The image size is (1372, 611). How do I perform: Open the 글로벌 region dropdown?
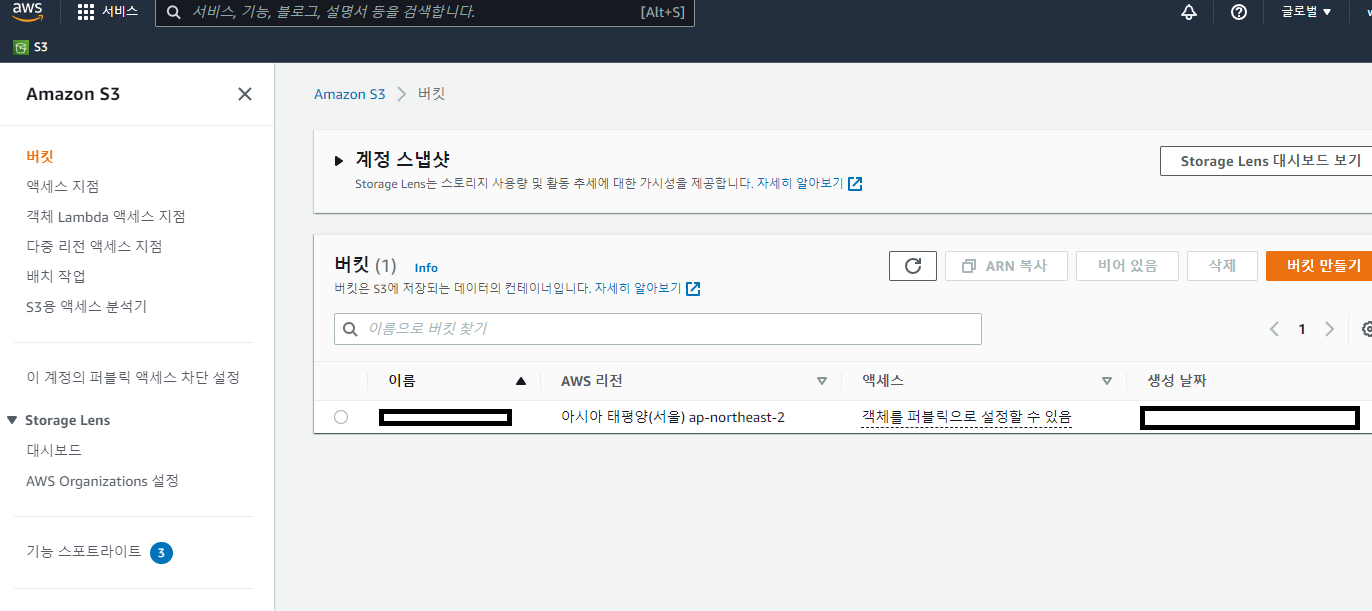(x=1306, y=12)
